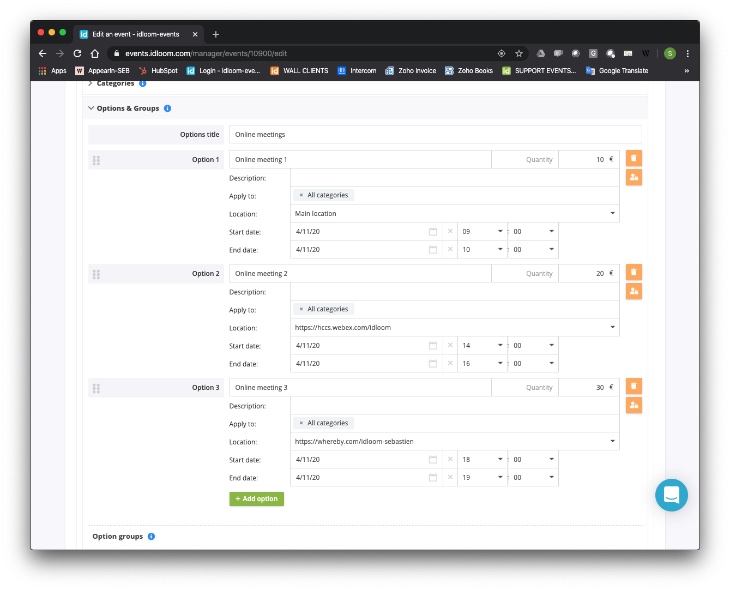Open the WALL CLIENTS bookmark
Viewport: 730px width, 590px height.
point(299,71)
